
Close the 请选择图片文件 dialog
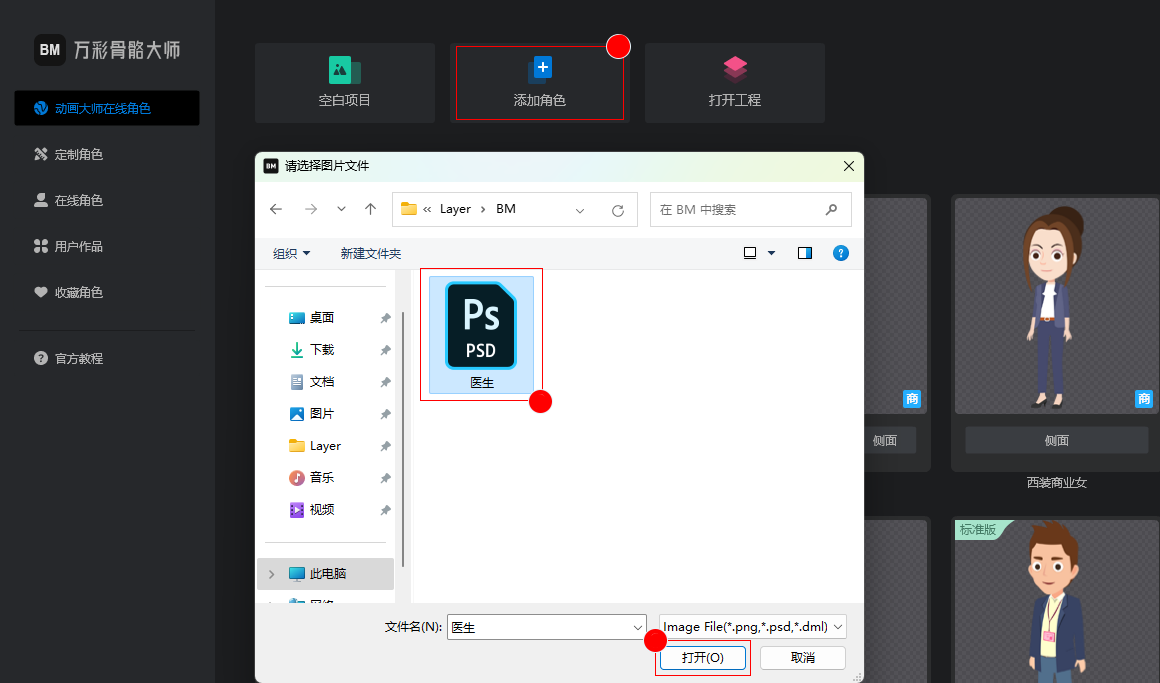[x=849, y=166]
